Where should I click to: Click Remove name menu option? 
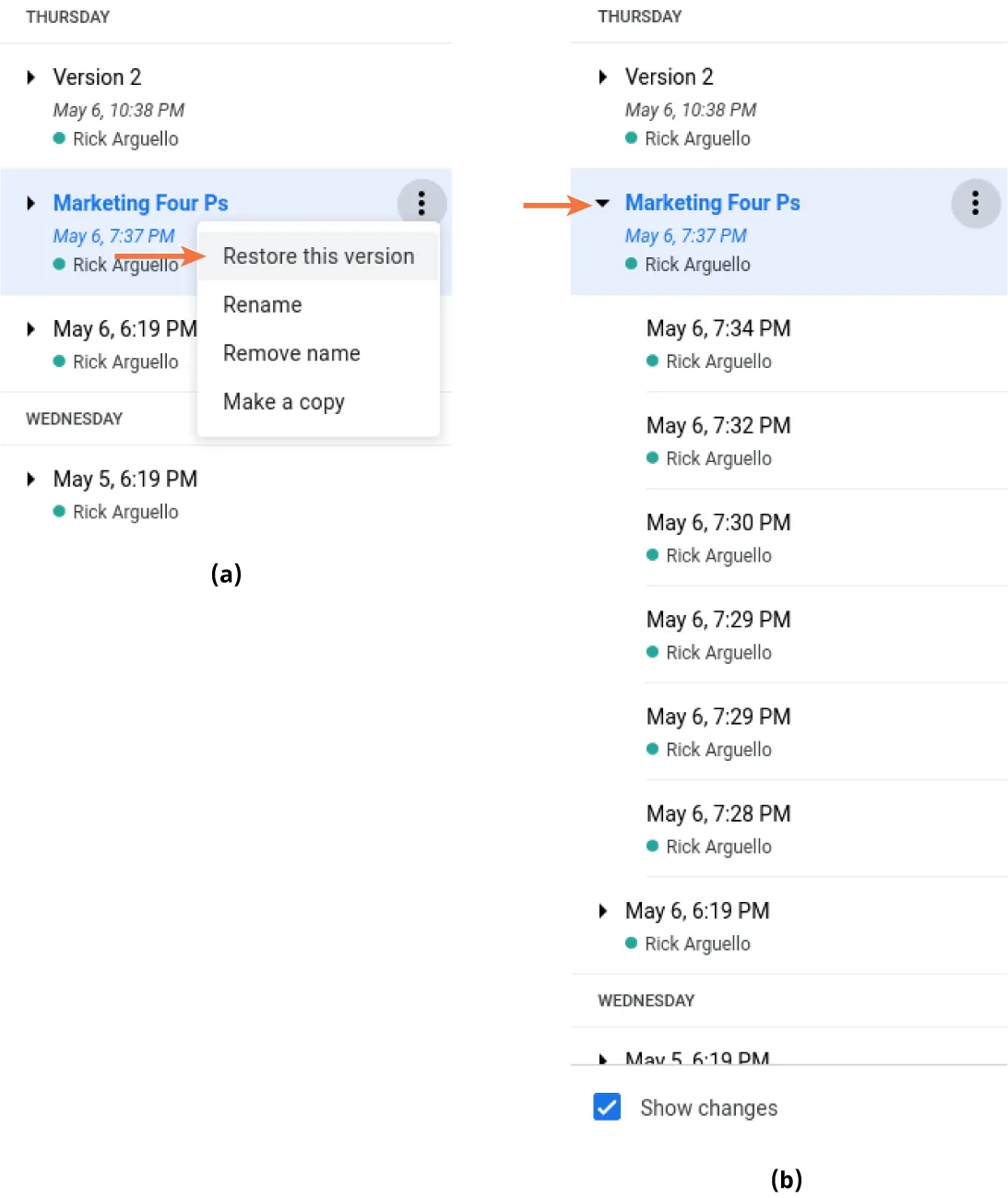[x=291, y=353]
